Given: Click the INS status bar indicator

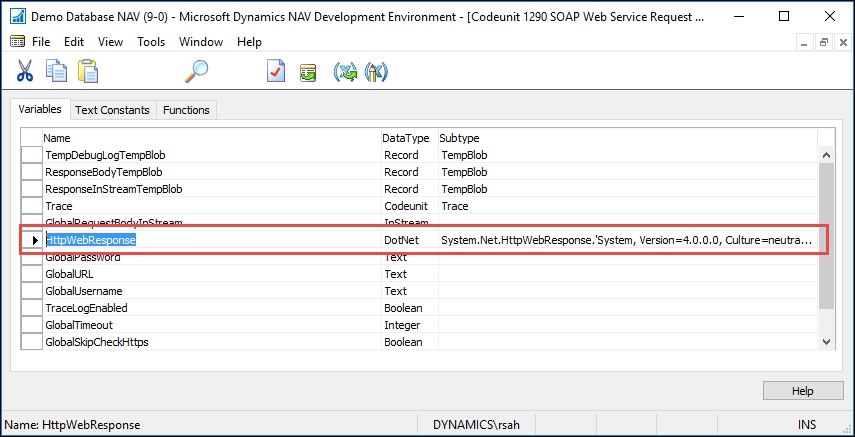Looking at the screenshot, I should pyautogui.click(x=807, y=424).
